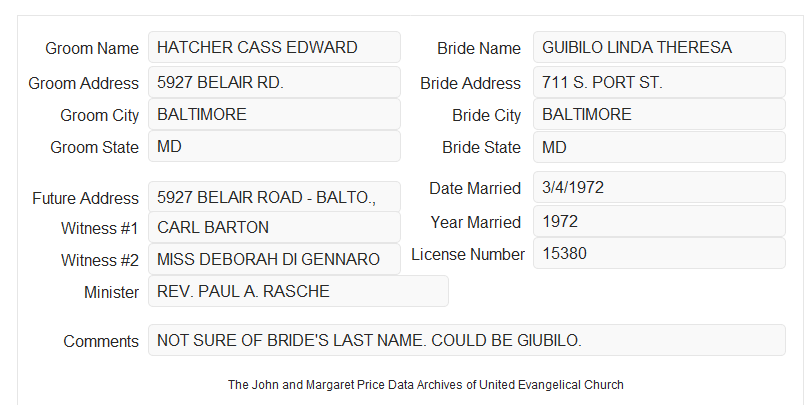
Task: Click the Bride Name field
Action: 659,47
